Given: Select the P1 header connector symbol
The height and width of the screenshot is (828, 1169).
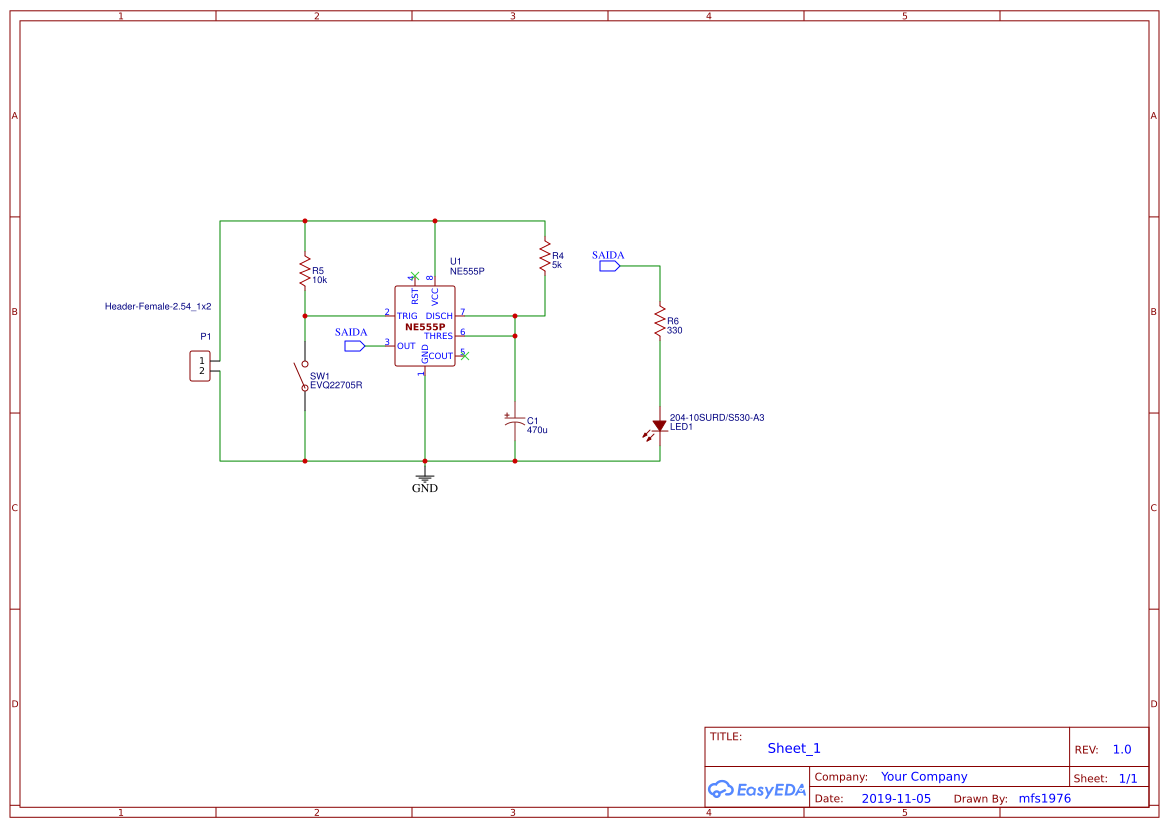Looking at the screenshot, I should click(x=201, y=366).
